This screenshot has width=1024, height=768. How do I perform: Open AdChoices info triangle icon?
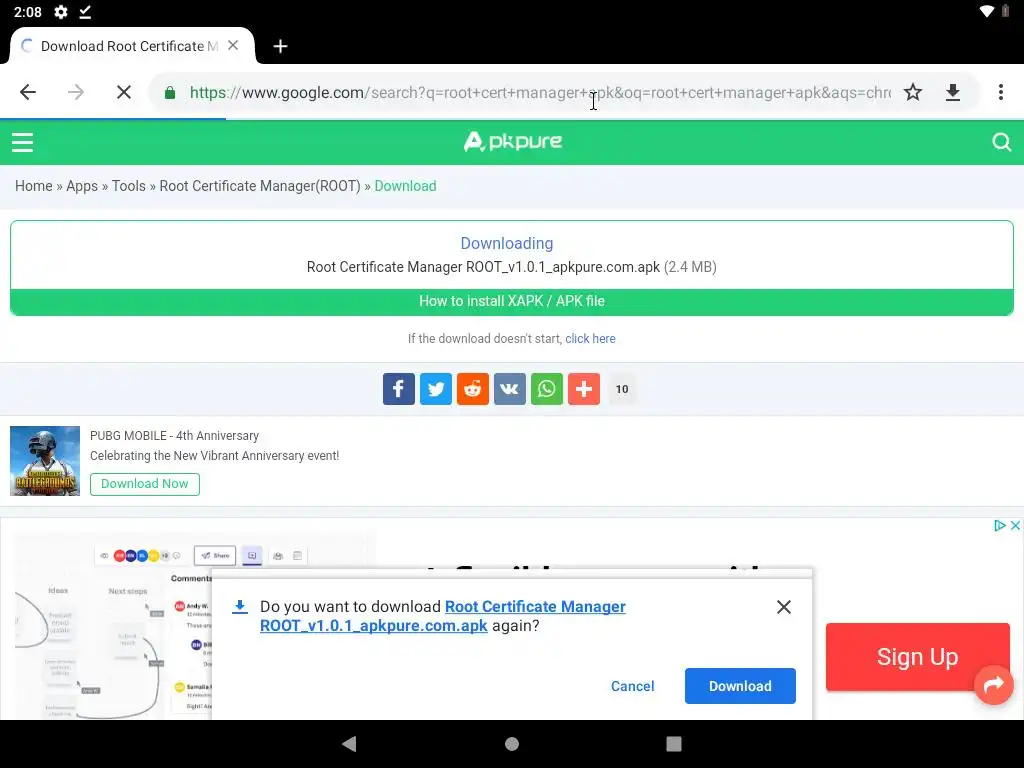coord(999,525)
